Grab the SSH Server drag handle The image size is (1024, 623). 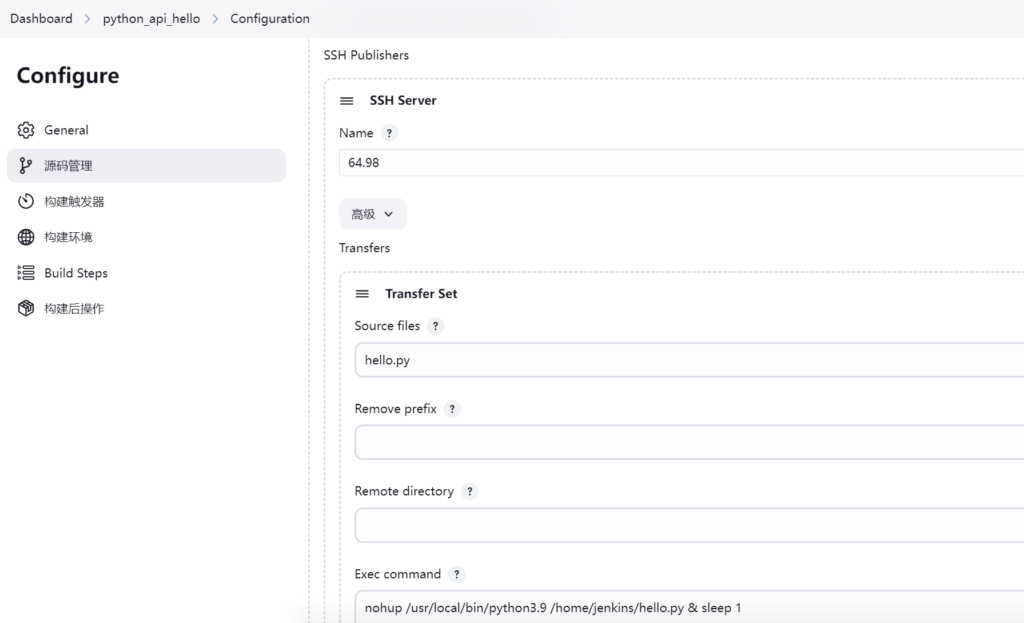pyautogui.click(x=347, y=101)
